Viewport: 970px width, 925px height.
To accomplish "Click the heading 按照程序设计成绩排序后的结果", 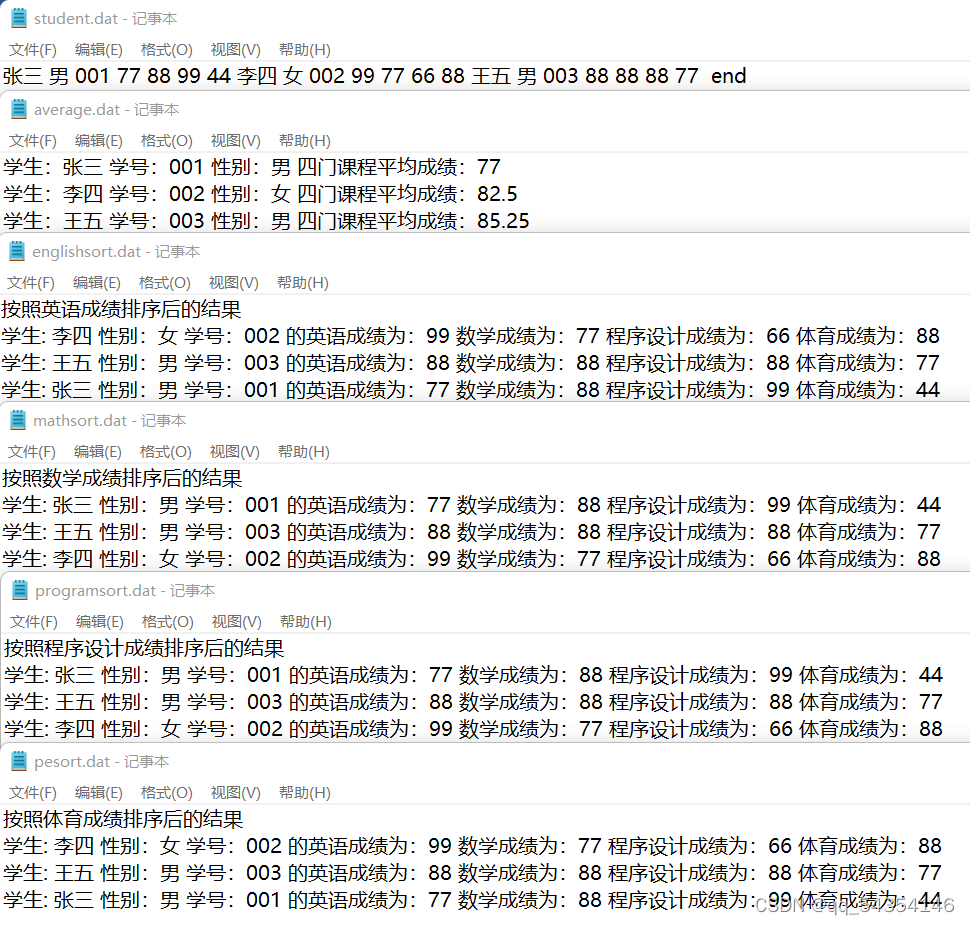I will (x=144, y=648).
